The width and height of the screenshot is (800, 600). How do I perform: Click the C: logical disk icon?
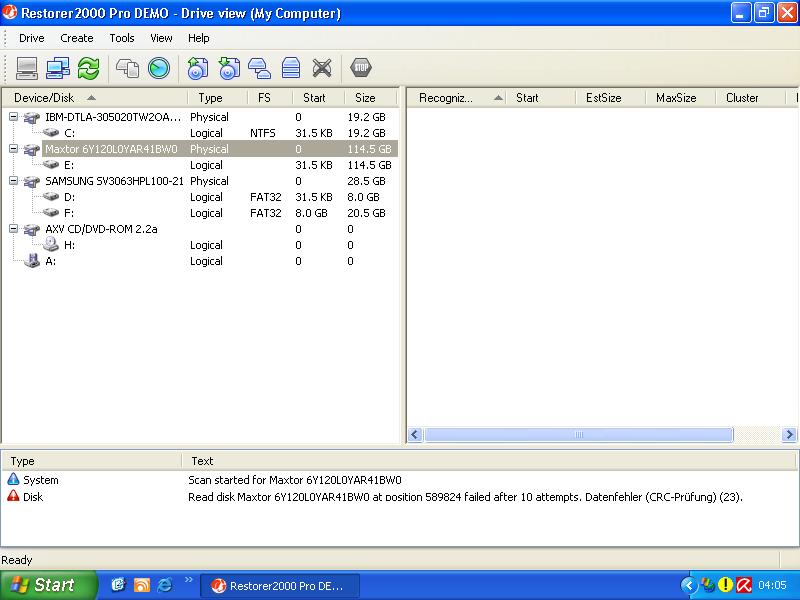[x=51, y=133]
